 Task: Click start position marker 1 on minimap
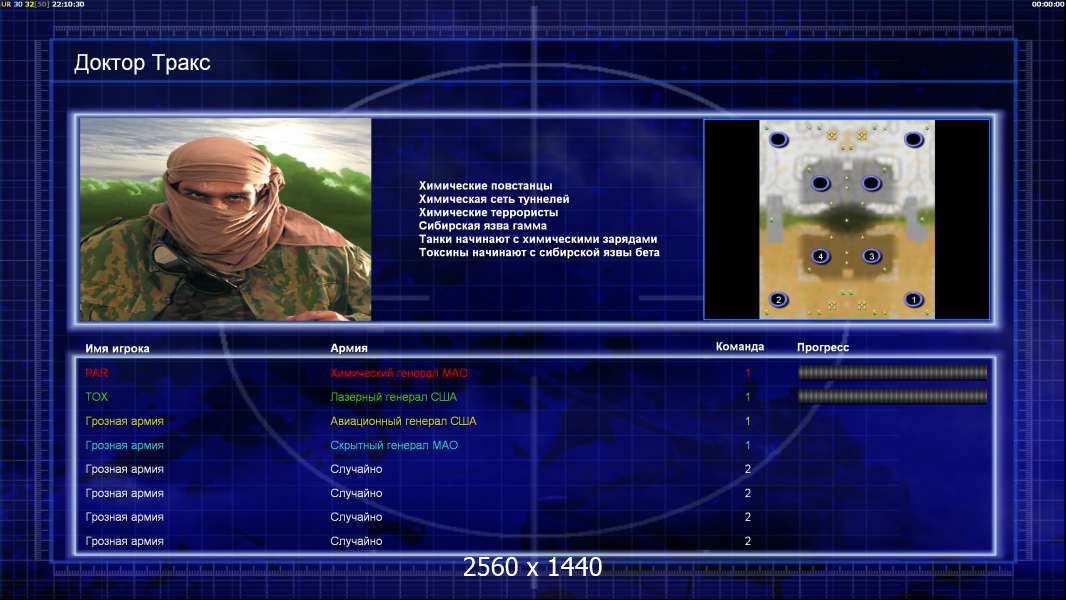point(914,300)
